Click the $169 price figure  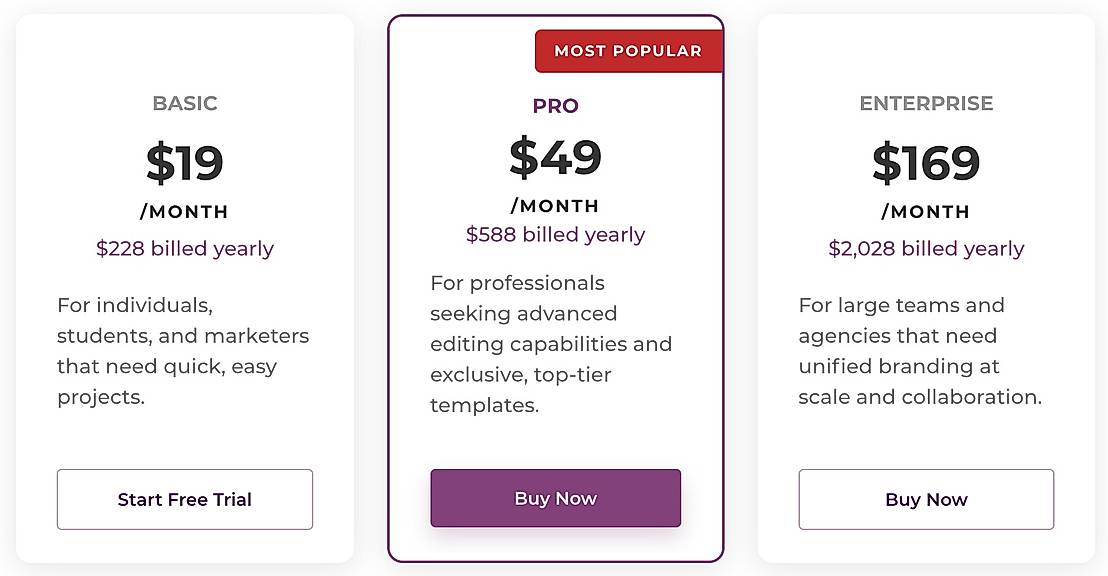tap(926, 161)
